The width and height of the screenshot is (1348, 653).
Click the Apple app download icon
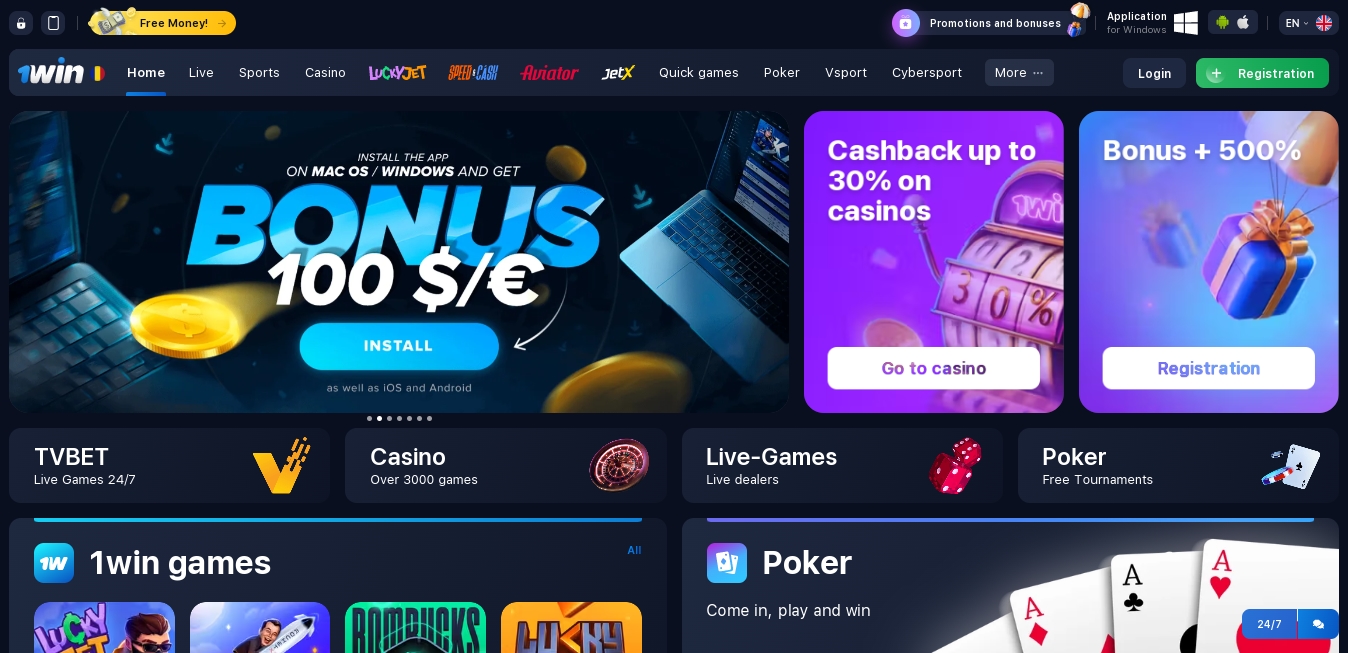click(x=1243, y=22)
